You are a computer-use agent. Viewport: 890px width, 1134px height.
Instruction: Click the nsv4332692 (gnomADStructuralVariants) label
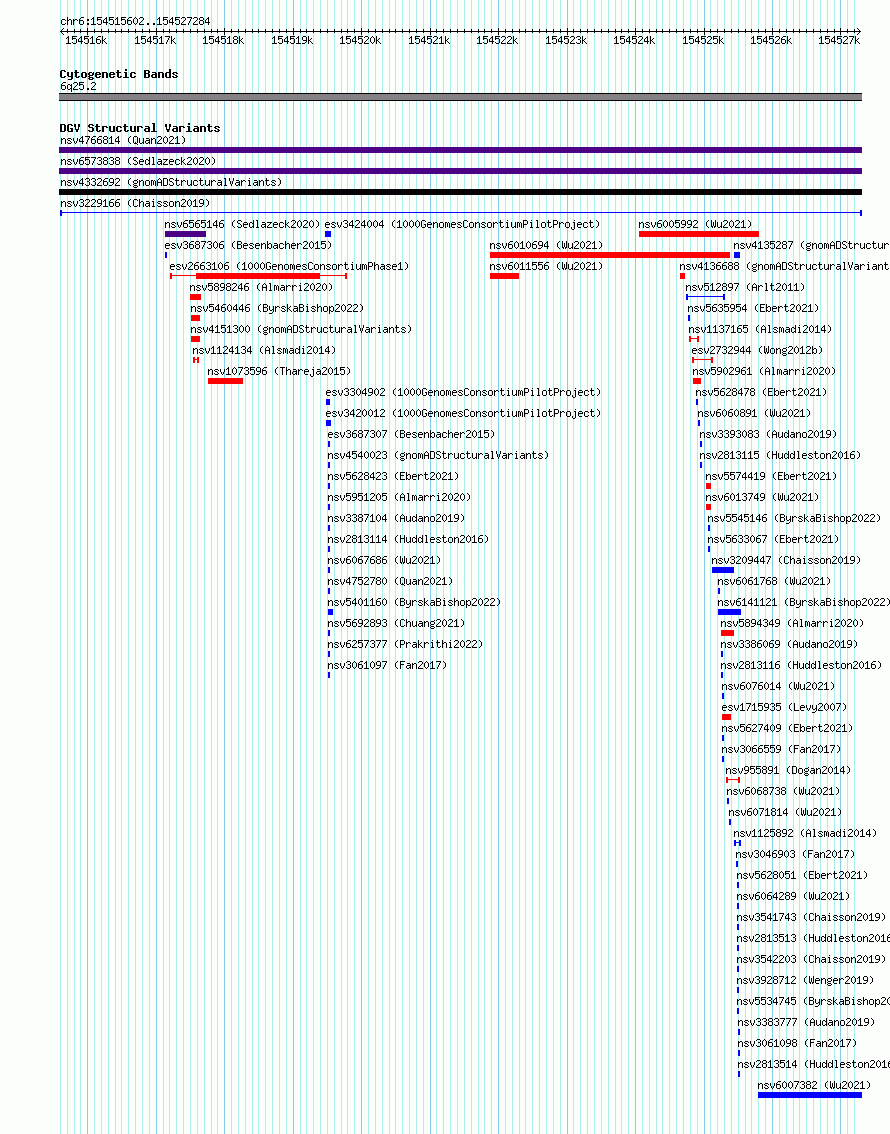(x=171, y=182)
